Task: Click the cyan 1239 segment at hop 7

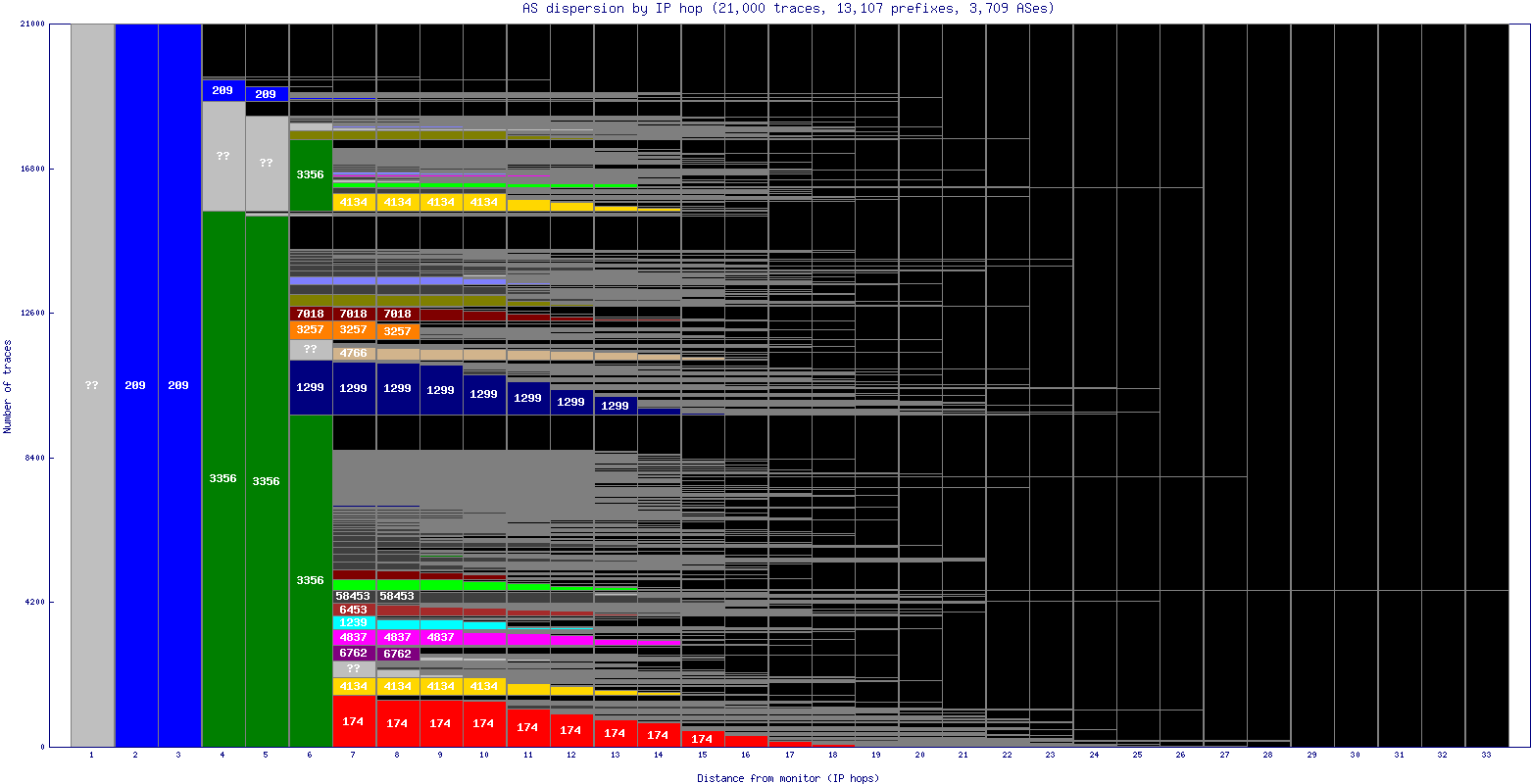Action: click(x=354, y=622)
